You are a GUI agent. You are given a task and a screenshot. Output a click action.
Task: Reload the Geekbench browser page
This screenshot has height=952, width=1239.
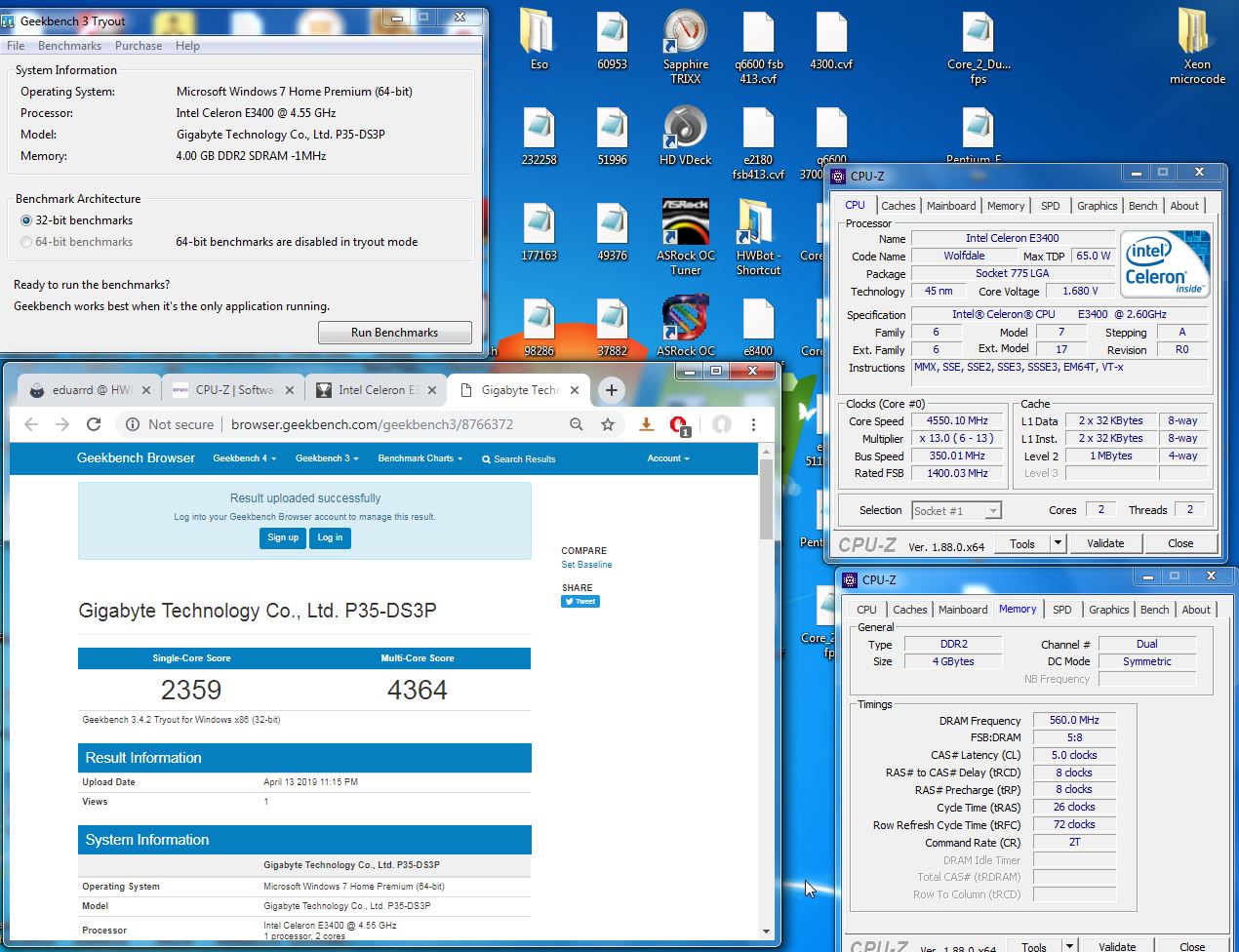pos(94,424)
